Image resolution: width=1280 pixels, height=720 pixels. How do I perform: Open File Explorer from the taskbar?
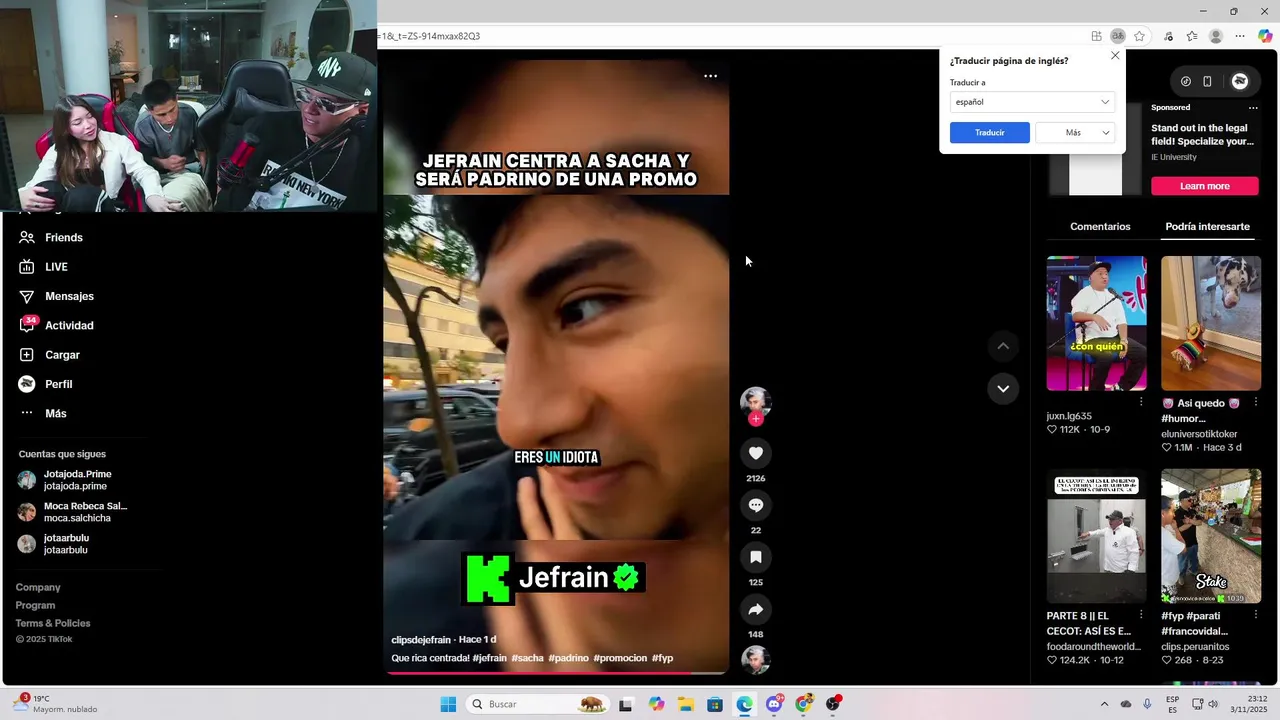pyautogui.click(x=685, y=704)
